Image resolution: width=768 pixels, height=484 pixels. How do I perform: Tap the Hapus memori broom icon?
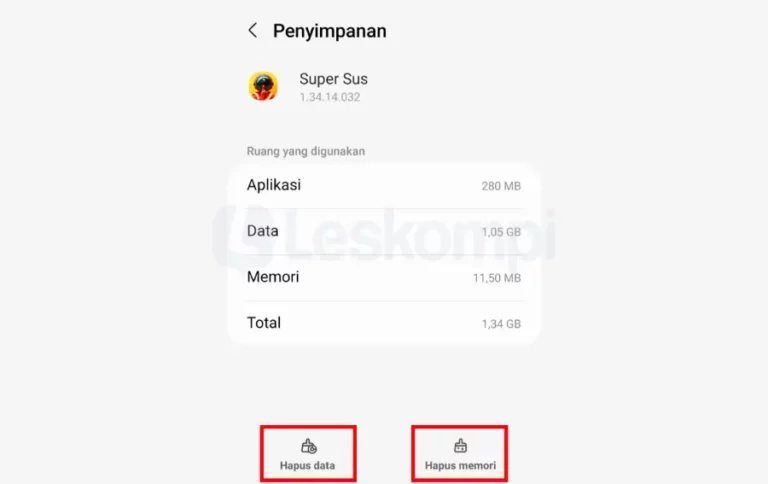(460, 446)
